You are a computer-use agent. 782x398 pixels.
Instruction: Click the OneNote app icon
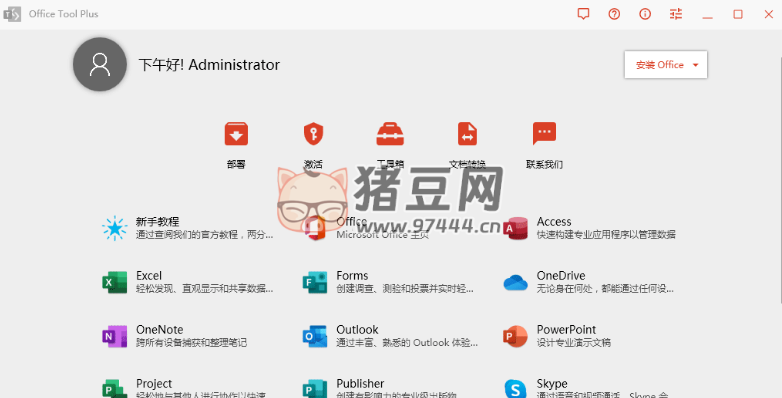[115, 336]
